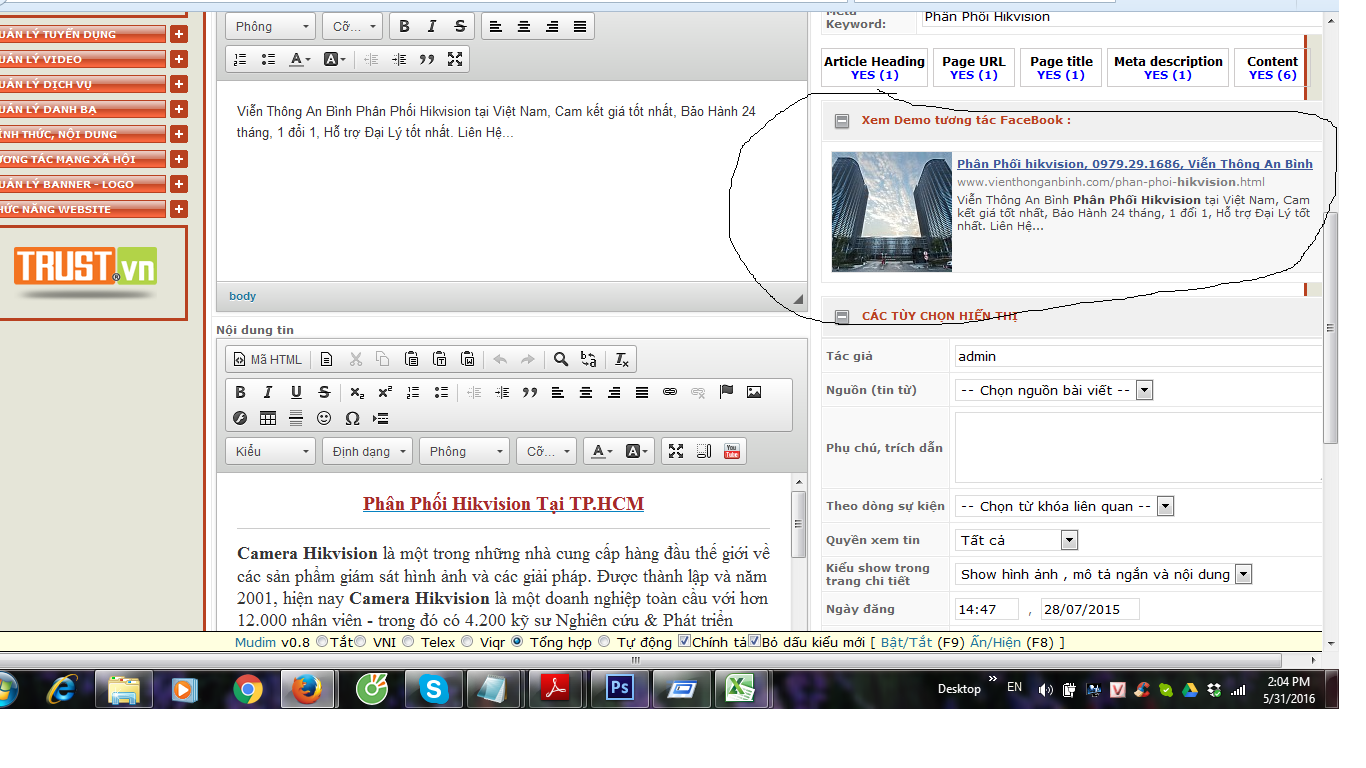1366x768 pixels.
Task: Select the Page URL SEO tab
Action: tap(974, 67)
